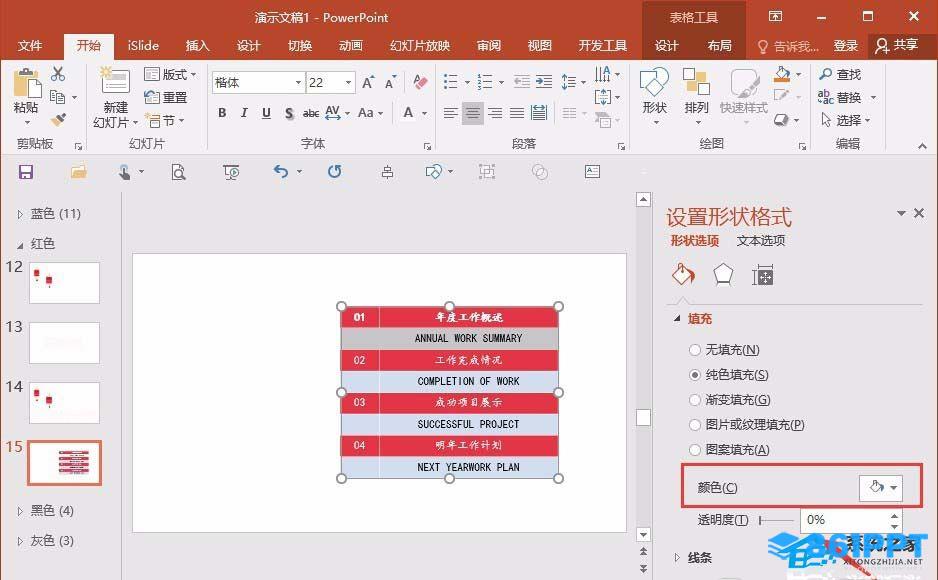The height and width of the screenshot is (580, 938).
Task: Increase font size with large A icon
Action: click(x=368, y=82)
